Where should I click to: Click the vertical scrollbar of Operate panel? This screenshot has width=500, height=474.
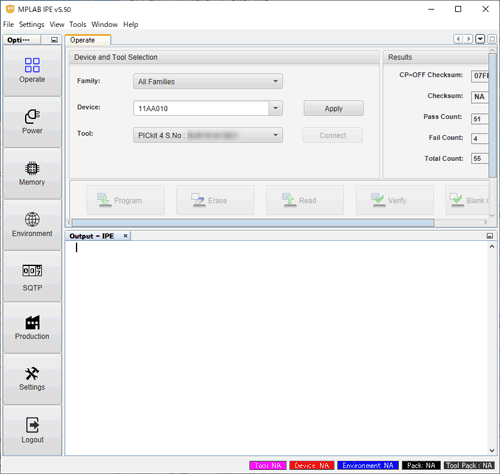coord(492,115)
